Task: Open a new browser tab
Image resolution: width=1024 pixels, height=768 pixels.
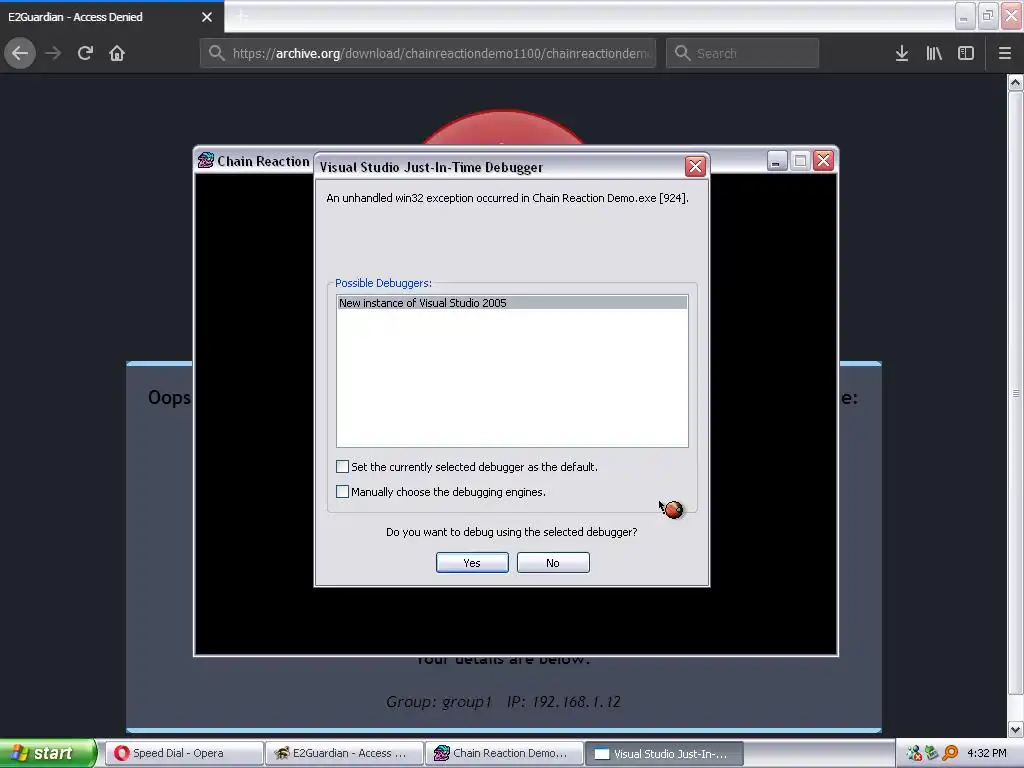Action: (x=242, y=16)
